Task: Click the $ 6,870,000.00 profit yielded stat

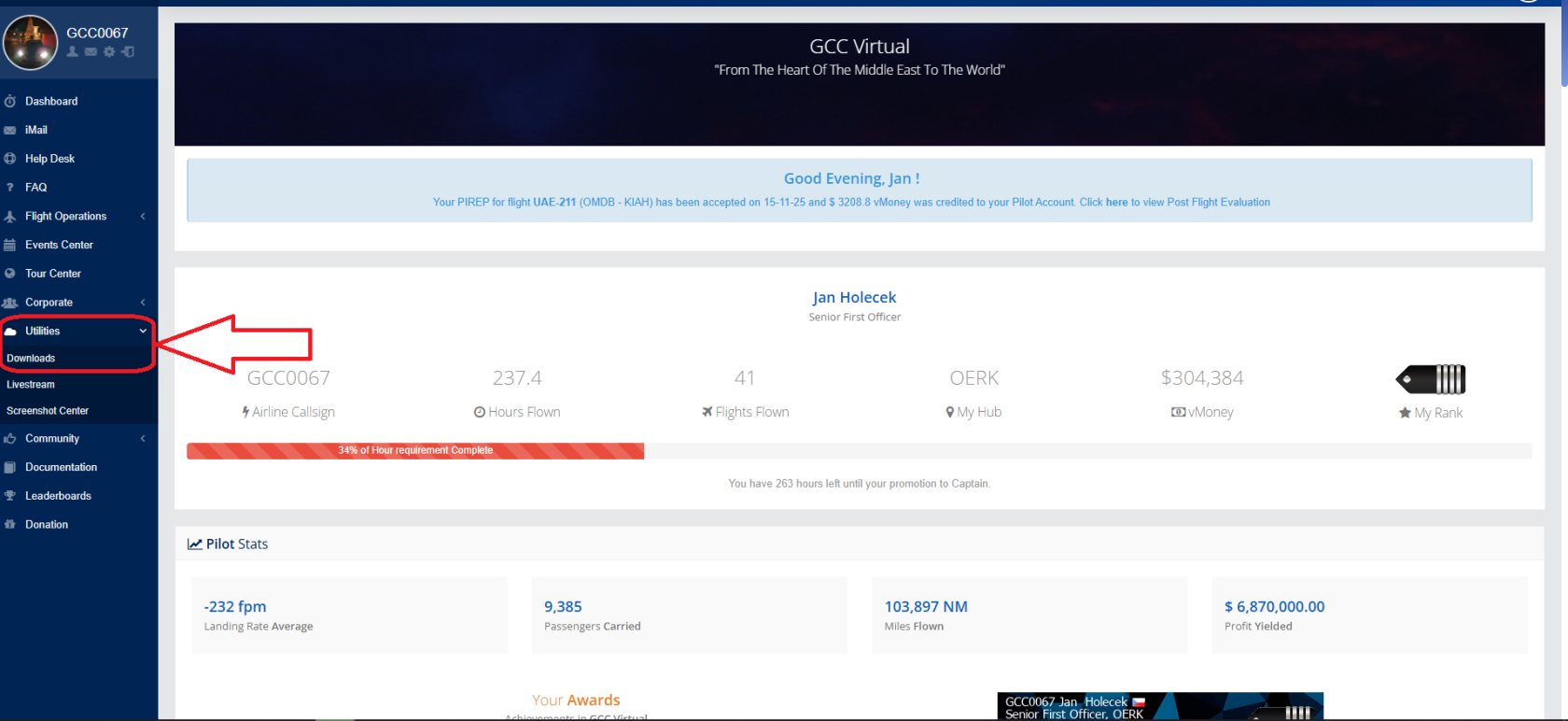Action: 1274,607
